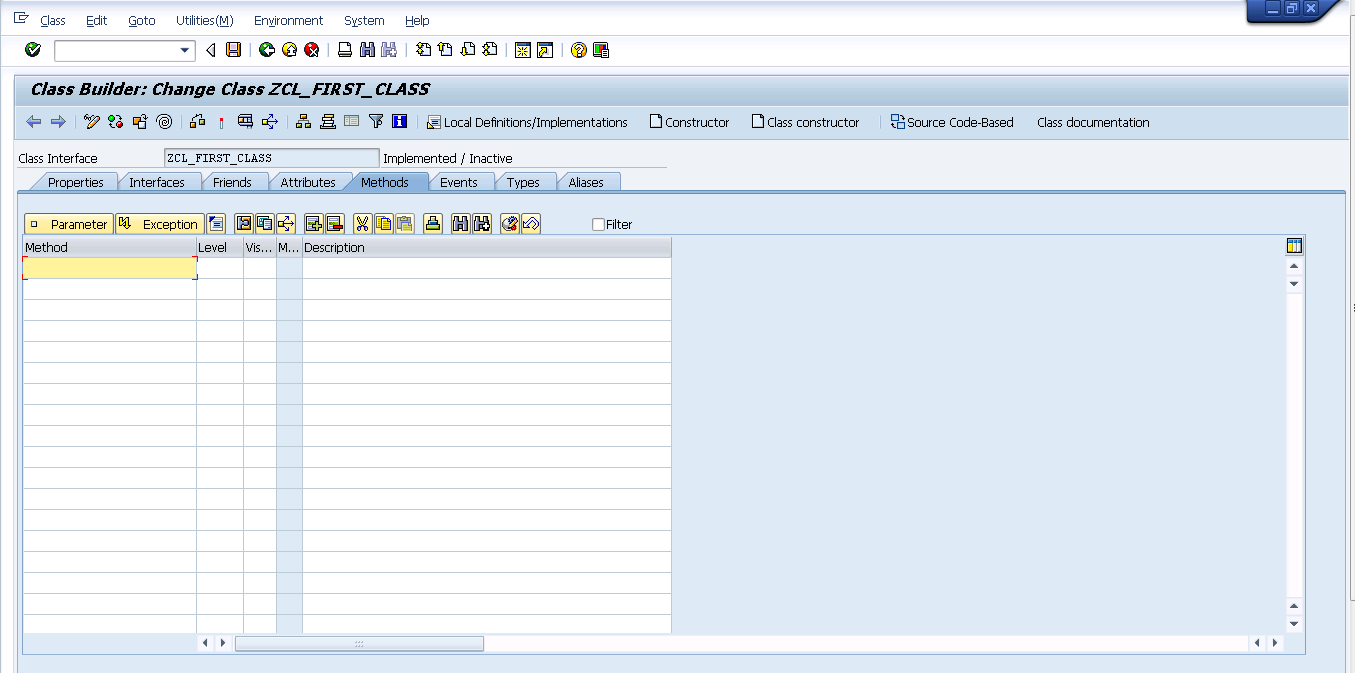Click the Display/Change pencil icon
Screen dimensions: 1355x673
coord(92,122)
